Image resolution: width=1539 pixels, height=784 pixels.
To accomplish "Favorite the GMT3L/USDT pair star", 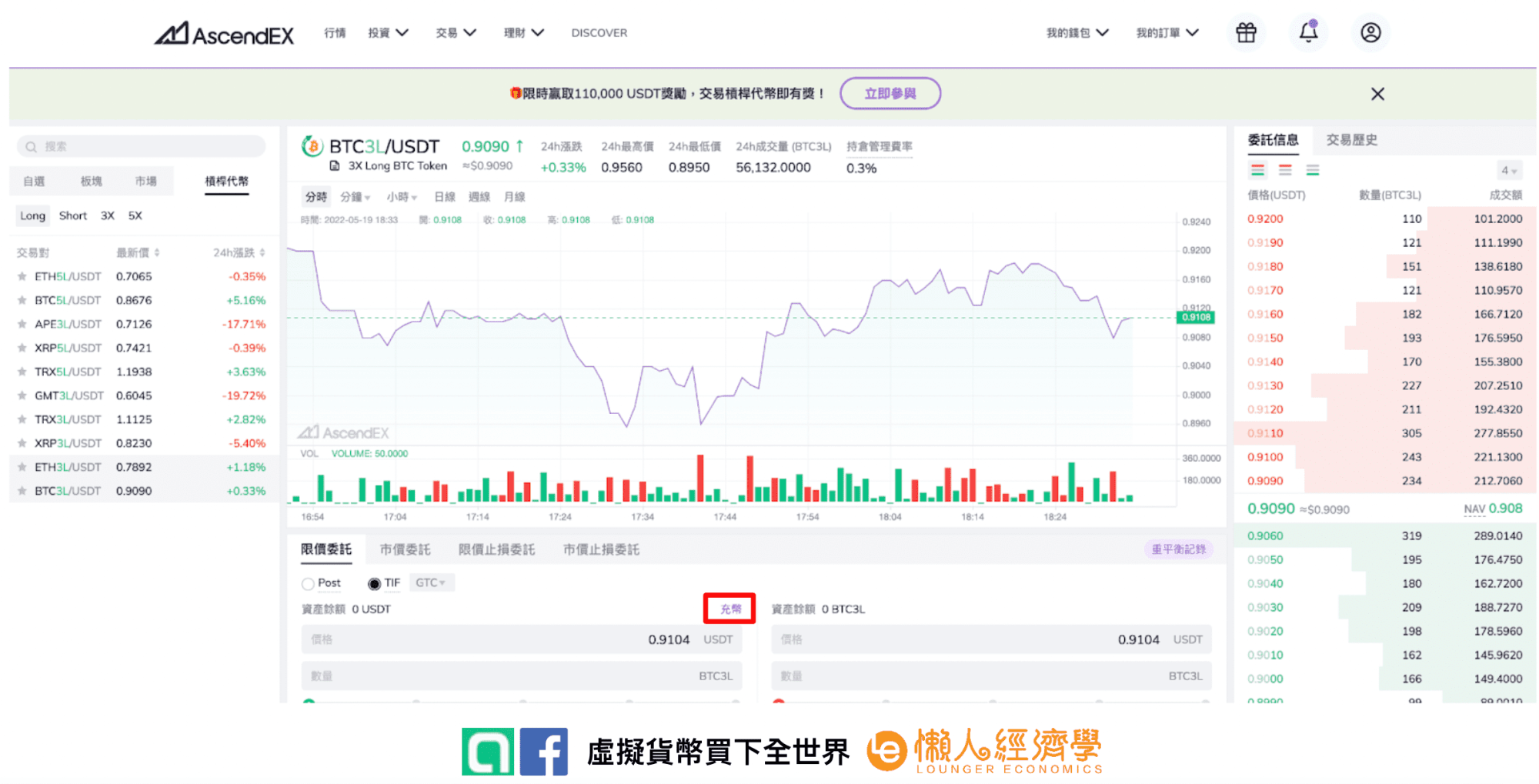I will coord(22,395).
